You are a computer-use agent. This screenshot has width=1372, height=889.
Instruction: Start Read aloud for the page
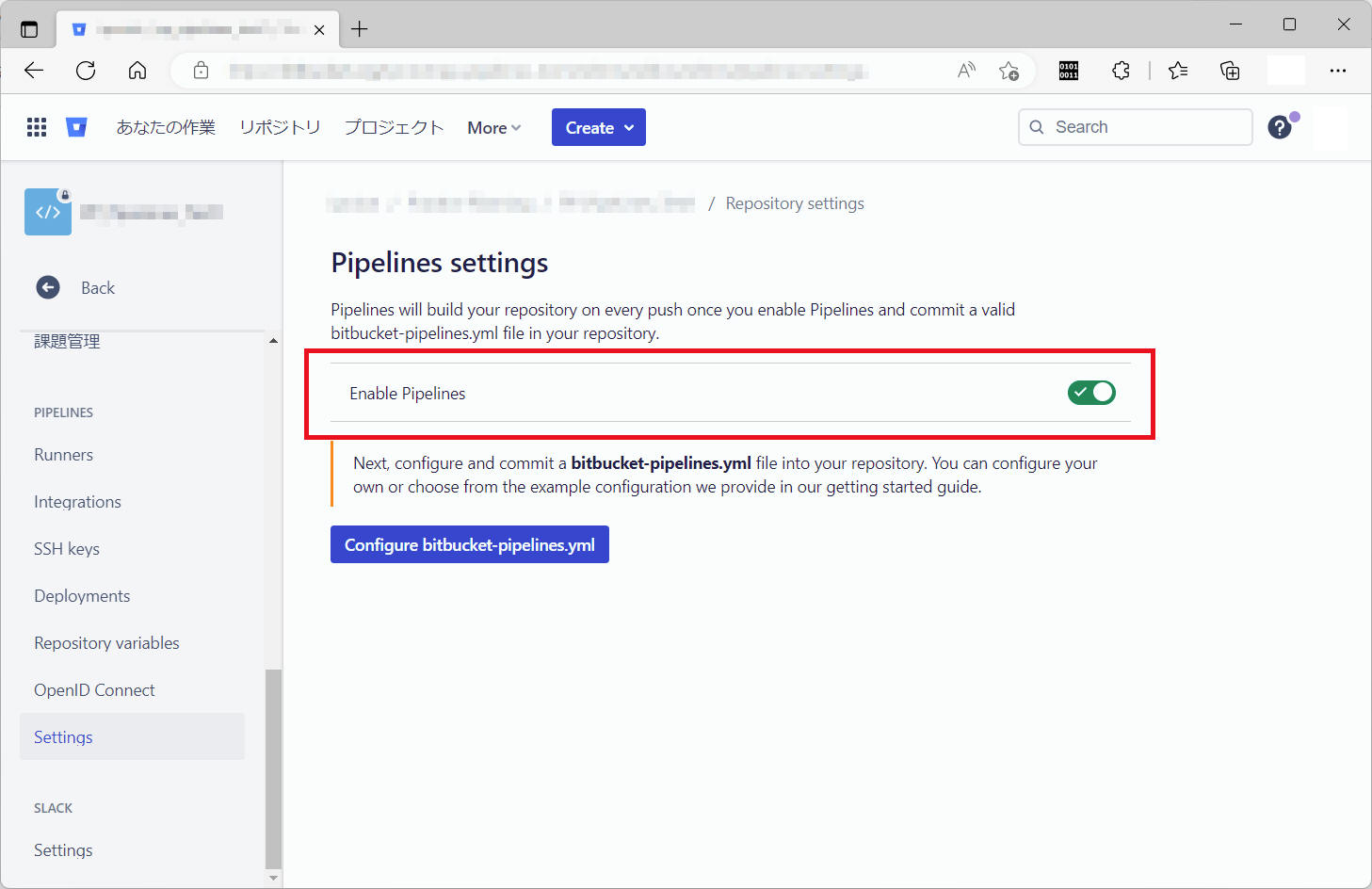tap(965, 70)
